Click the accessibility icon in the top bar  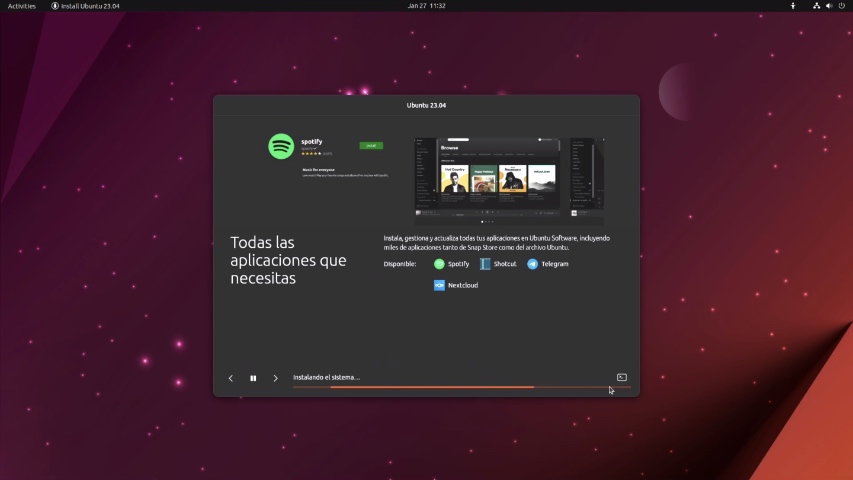(793, 6)
